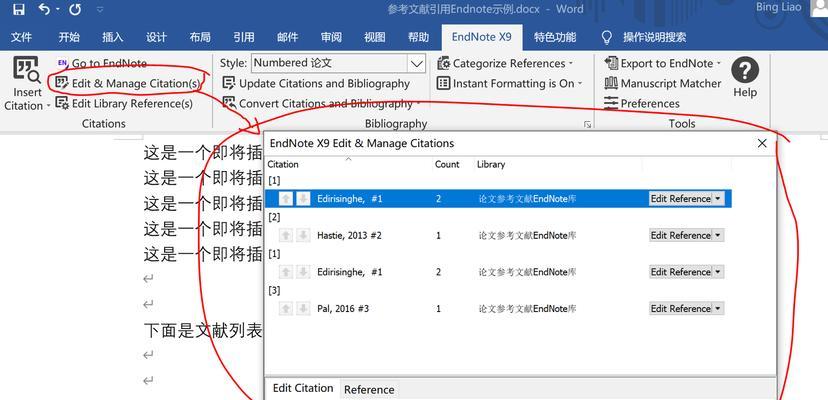
Task: Open Edit Reference dropdown arrow for Pal
Action: 718,309
